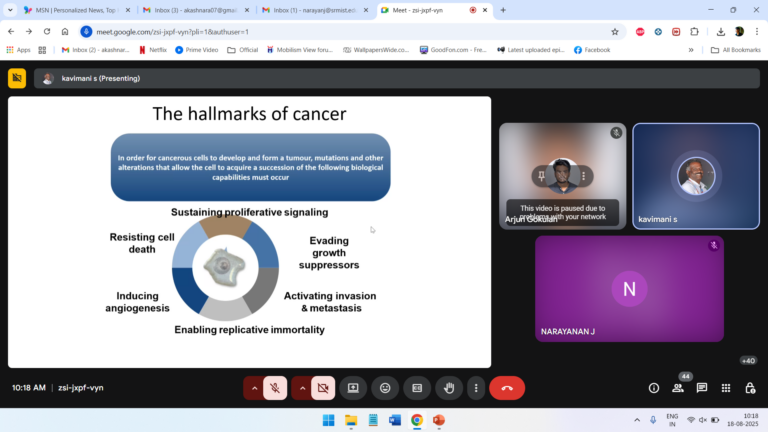Expand video settings arrow beside camera
The image size is (768, 432).
[x=301, y=388]
